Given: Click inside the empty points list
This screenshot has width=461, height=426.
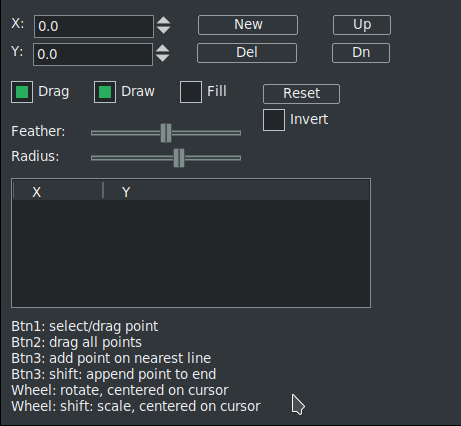Looking at the screenshot, I should [191, 253].
